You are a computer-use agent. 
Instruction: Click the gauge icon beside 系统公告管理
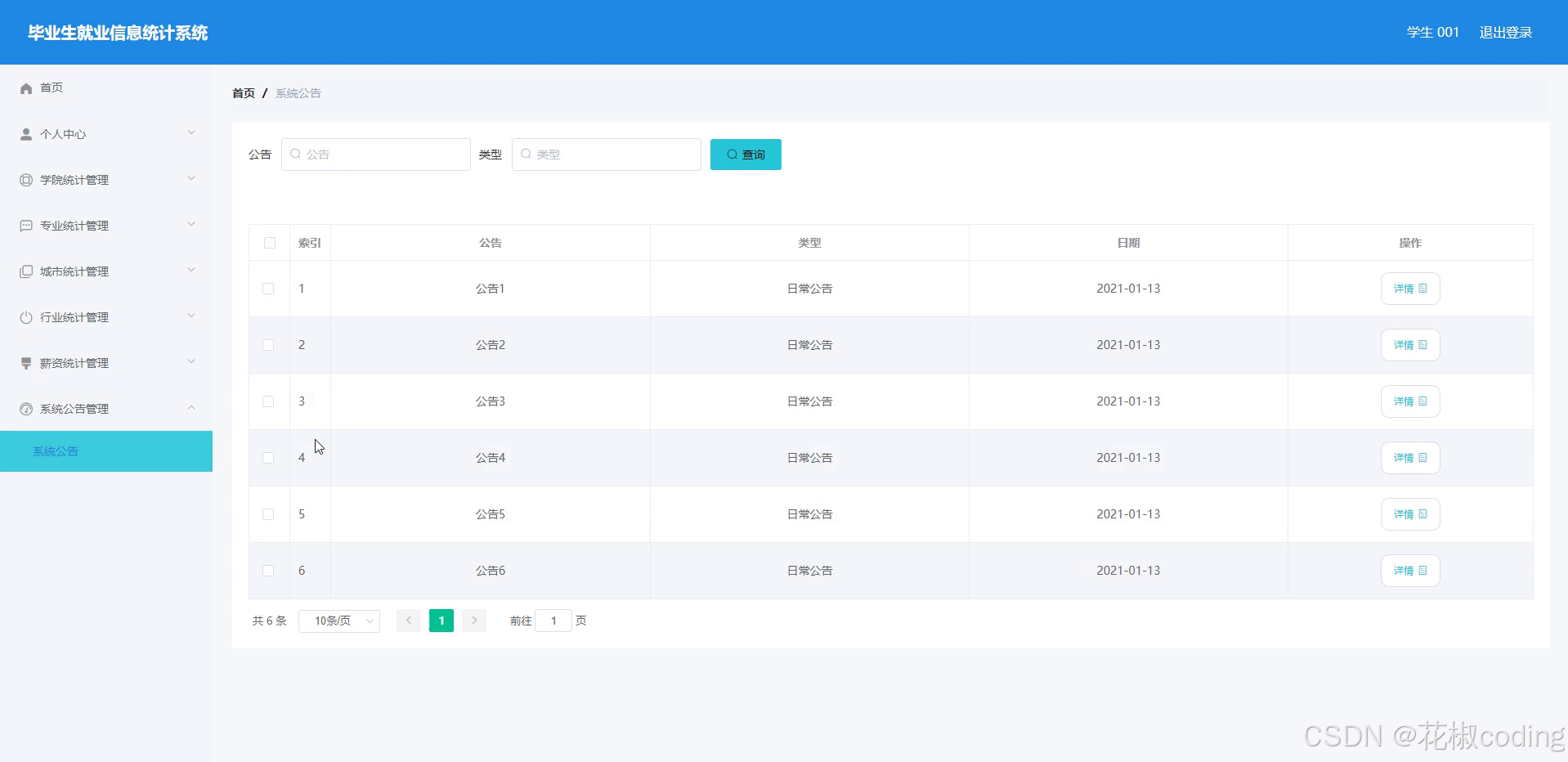[x=26, y=409]
